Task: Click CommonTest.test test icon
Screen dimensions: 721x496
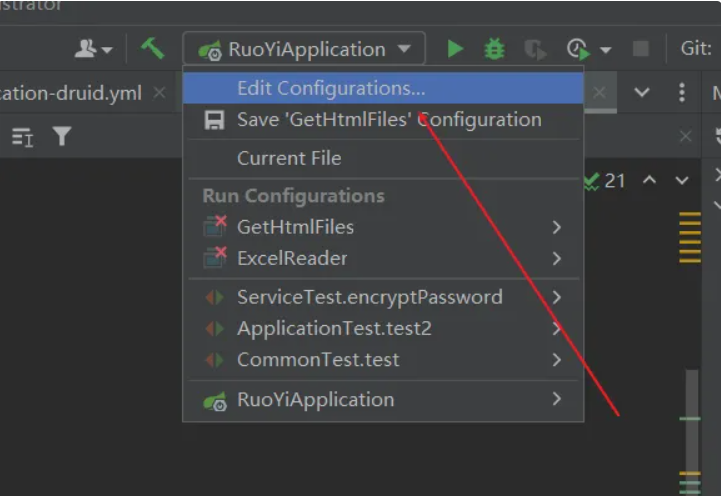Action: coord(215,359)
